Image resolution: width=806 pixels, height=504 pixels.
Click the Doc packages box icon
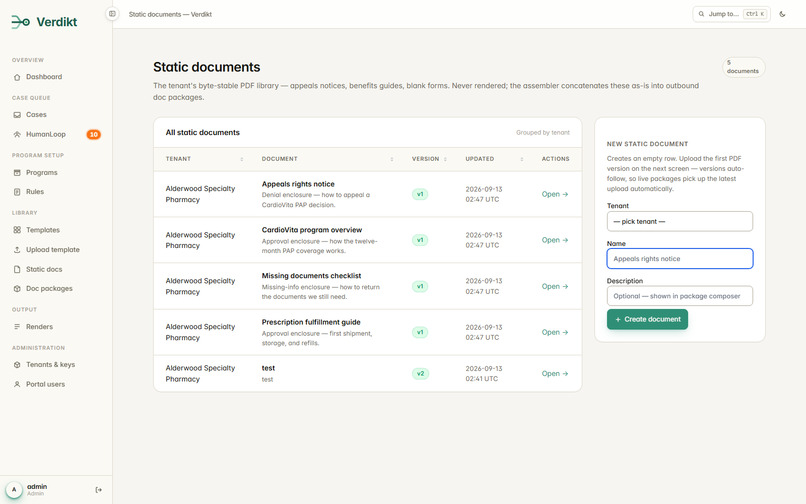click(17, 289)
